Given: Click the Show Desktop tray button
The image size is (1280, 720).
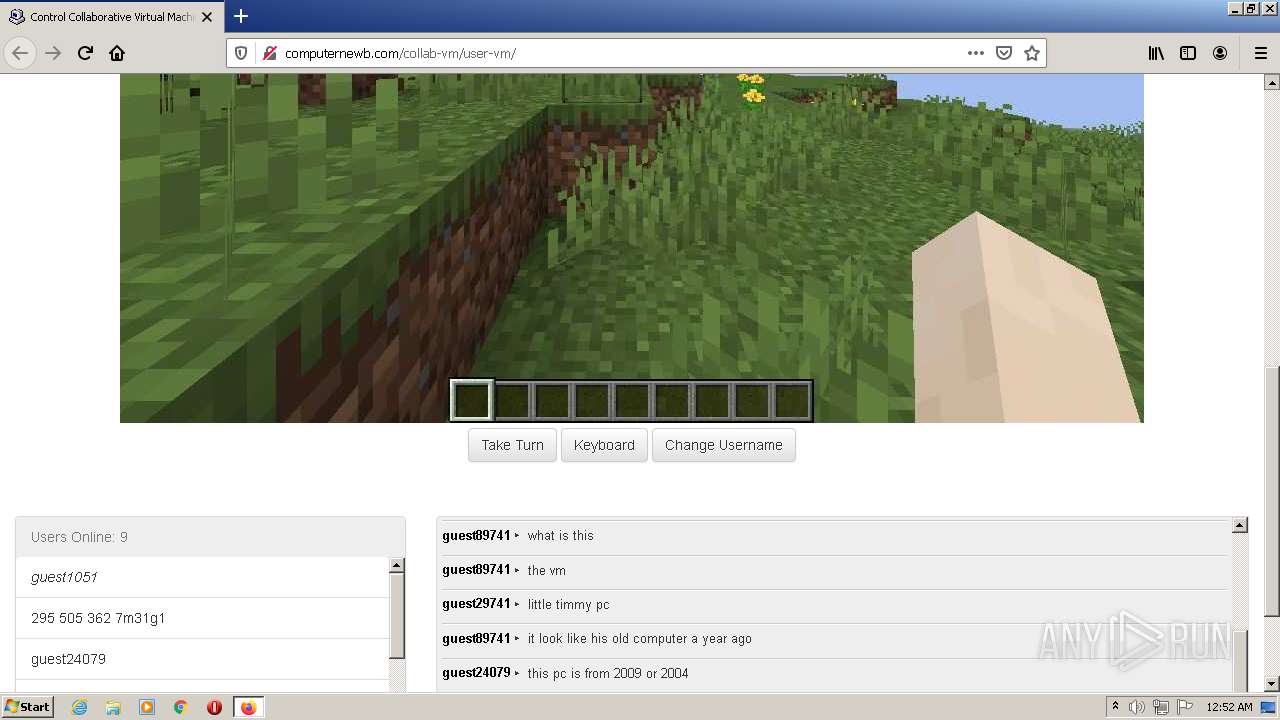Looking at the screenshot, I should point(1269,707).
